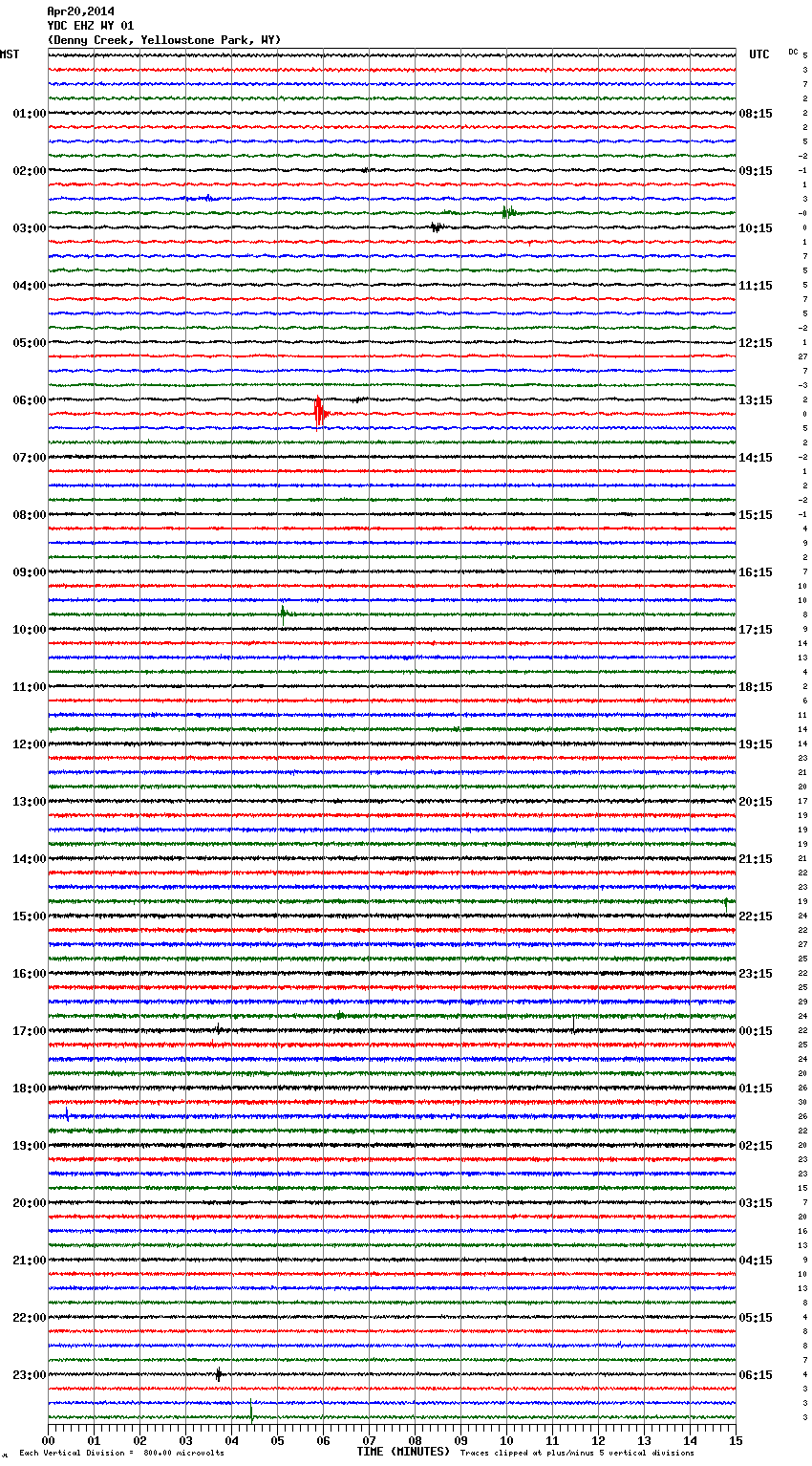812x1466 pixels.
Task: Click the "06" minute tick label on the bottom axis
Action: coord(323,1440)
